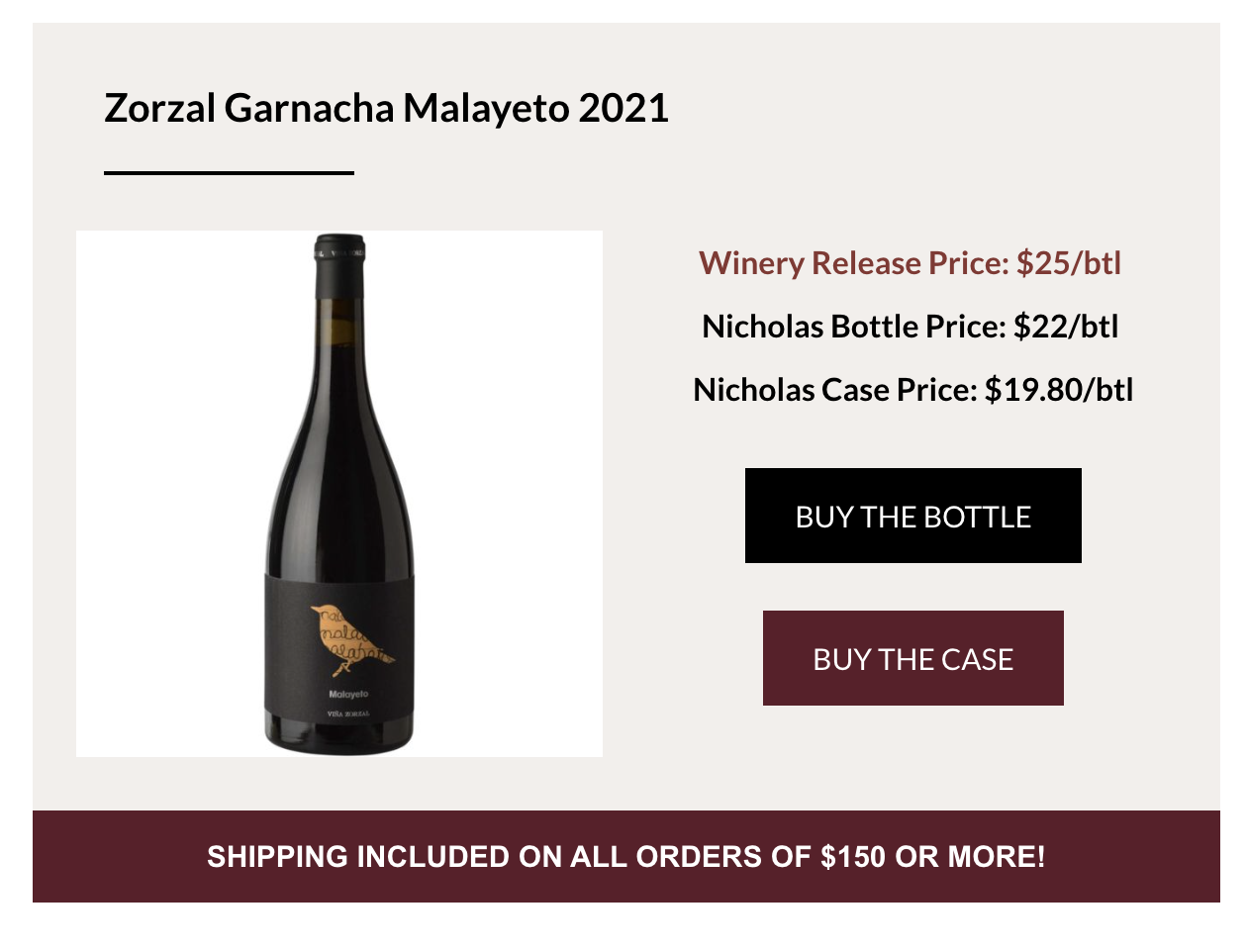The width and height of the screenshot is (1247, 952).
Task: Select the $22/btl bottle price amount
Action: click(1066, 327)
